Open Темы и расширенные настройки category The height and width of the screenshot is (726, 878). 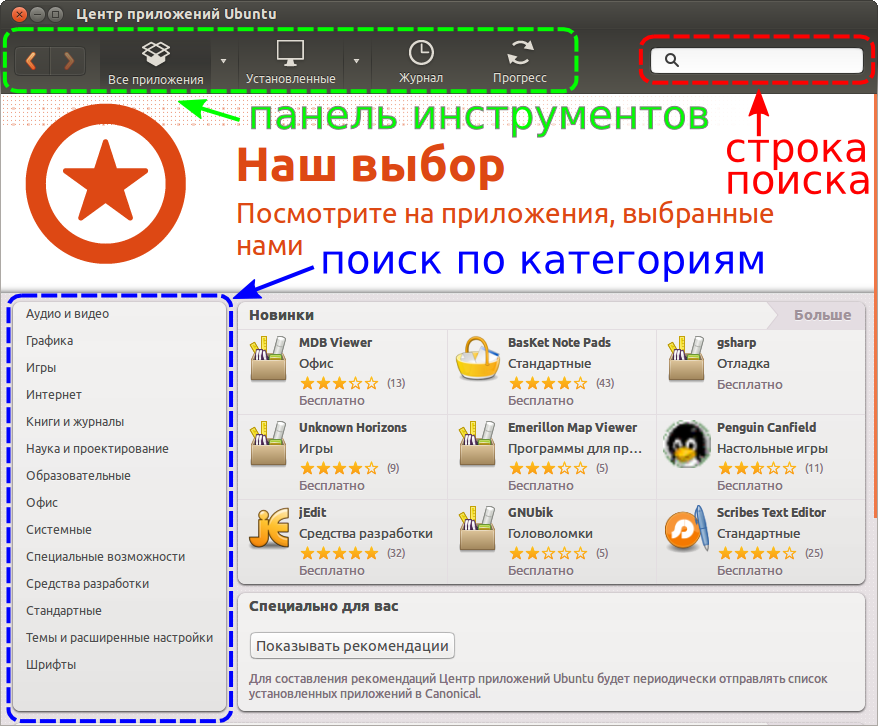pos(119,638)
